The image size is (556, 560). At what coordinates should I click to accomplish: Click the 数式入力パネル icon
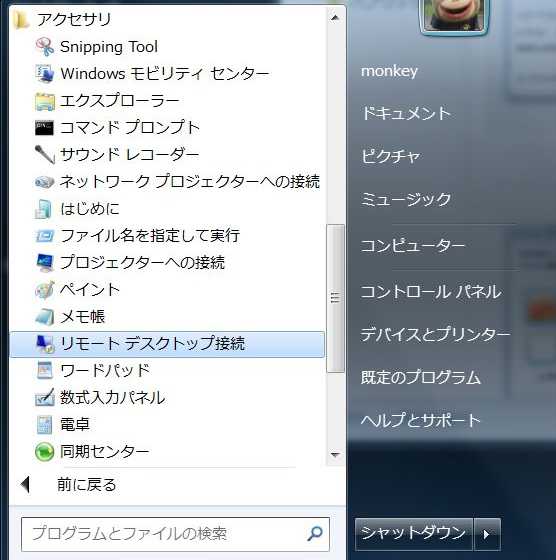45,398
